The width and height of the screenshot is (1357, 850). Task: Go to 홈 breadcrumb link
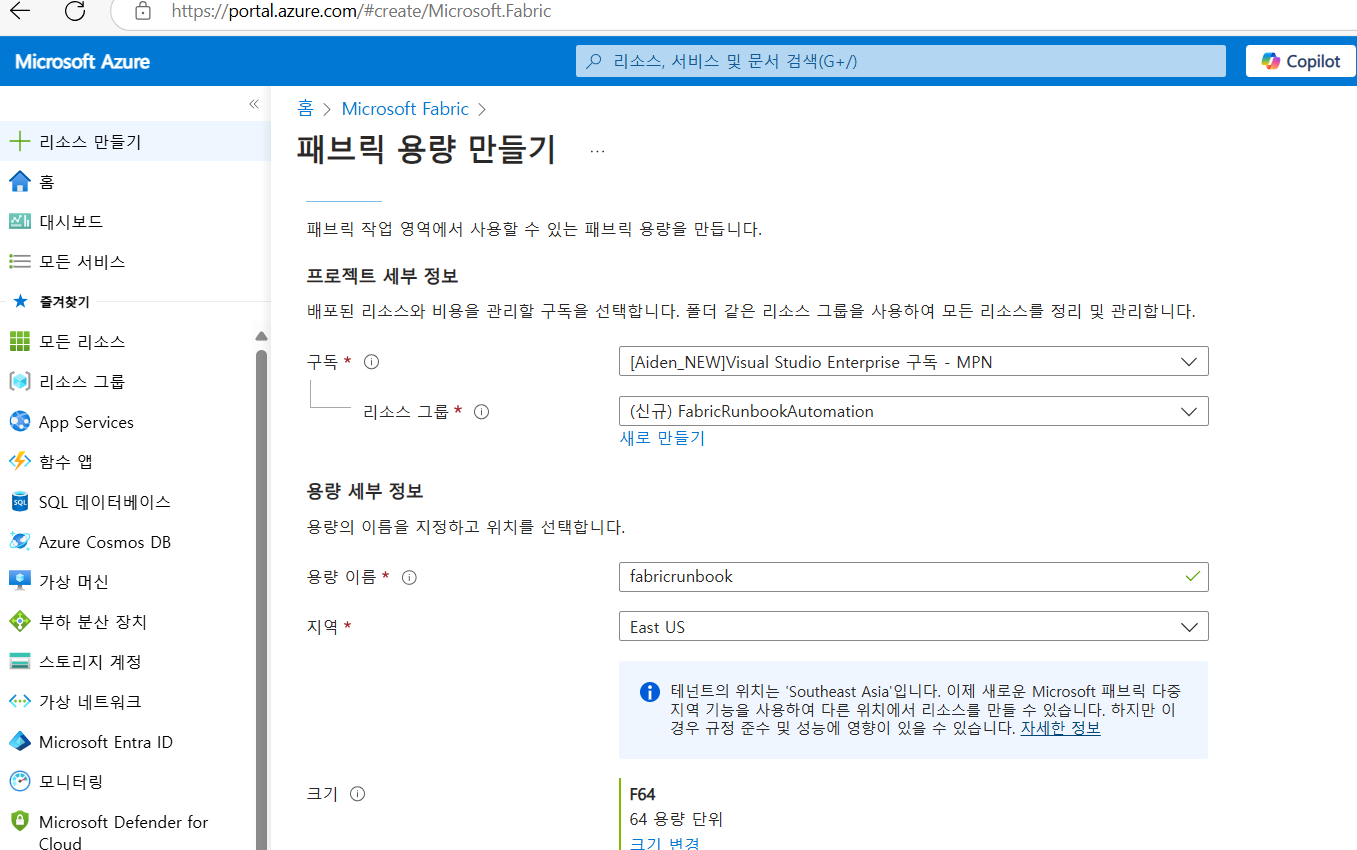[305, 109]
